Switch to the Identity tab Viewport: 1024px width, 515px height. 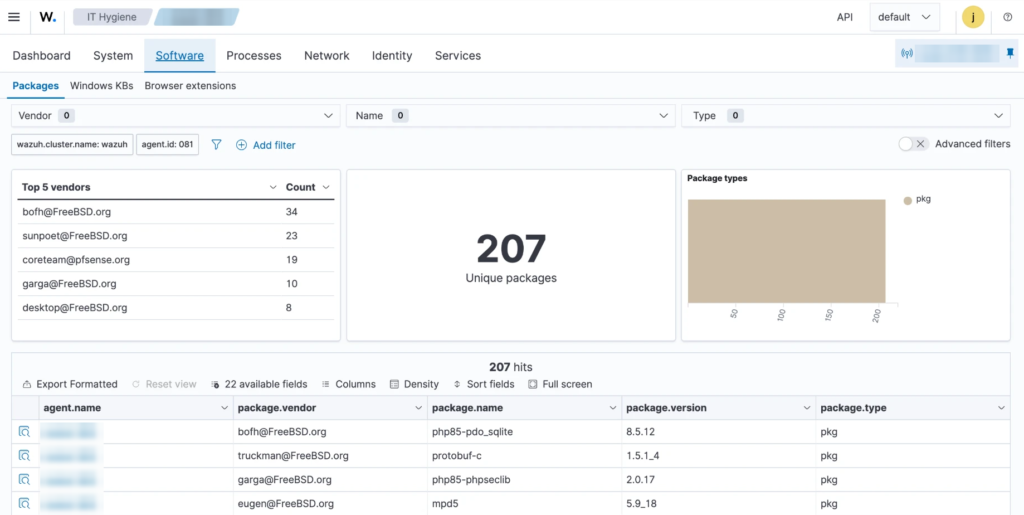392,55
